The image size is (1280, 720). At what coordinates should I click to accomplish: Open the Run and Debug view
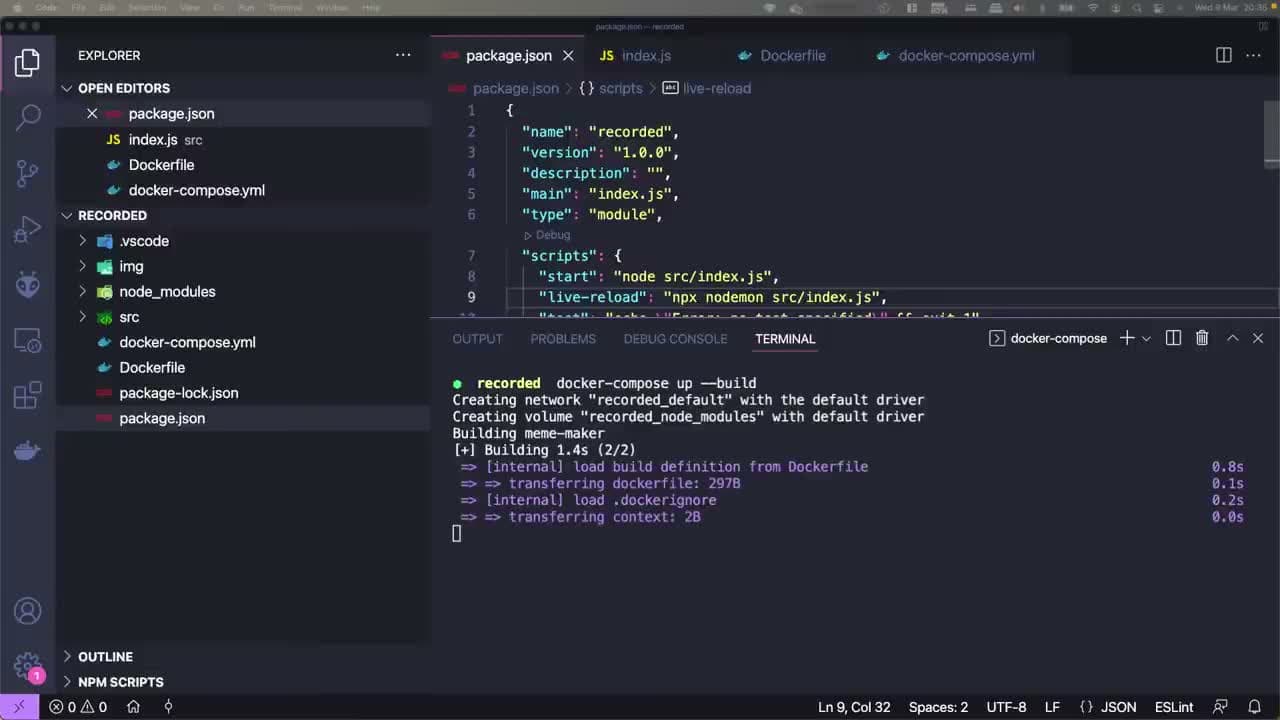pyautogui.click(x=28, y=230)
